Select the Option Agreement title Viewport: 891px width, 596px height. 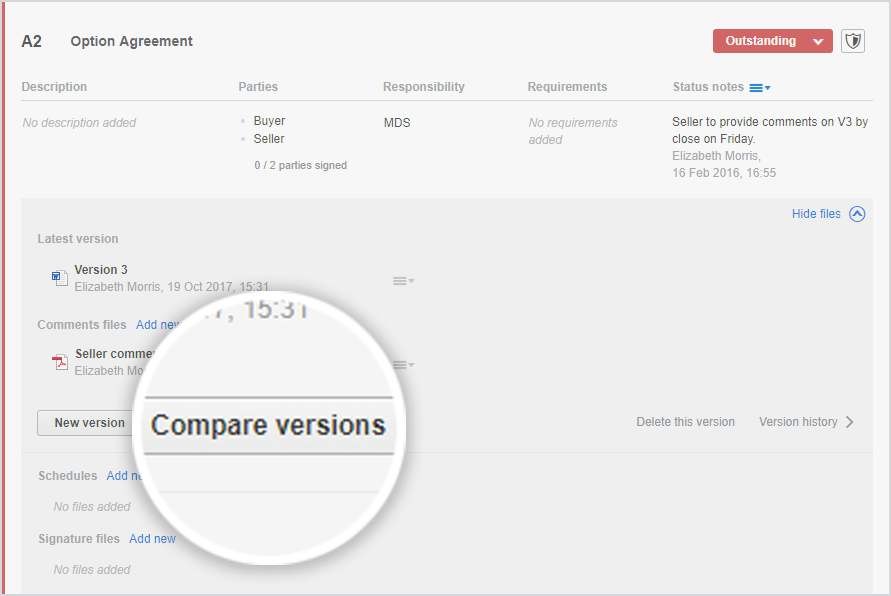[x=131, y=42]
